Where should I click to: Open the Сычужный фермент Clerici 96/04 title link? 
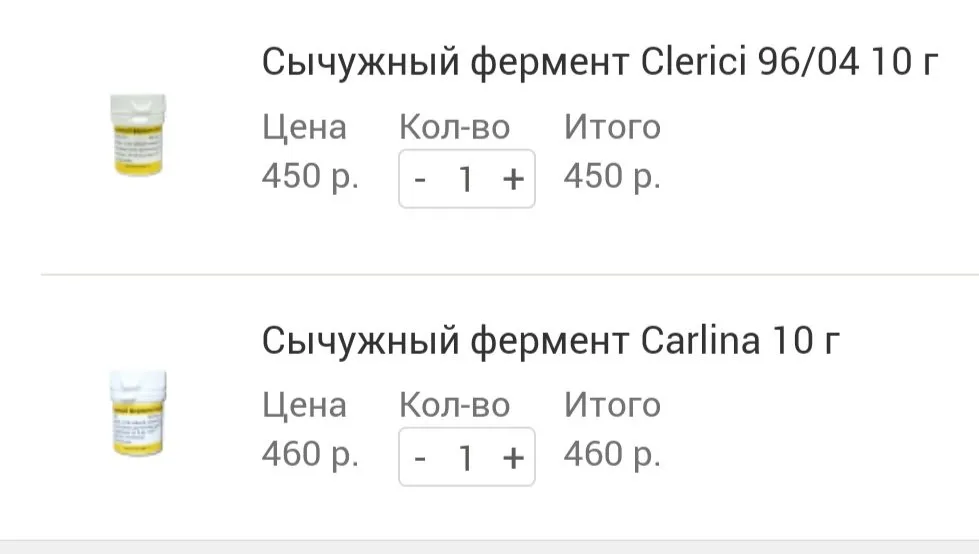(x=600, y=63)
